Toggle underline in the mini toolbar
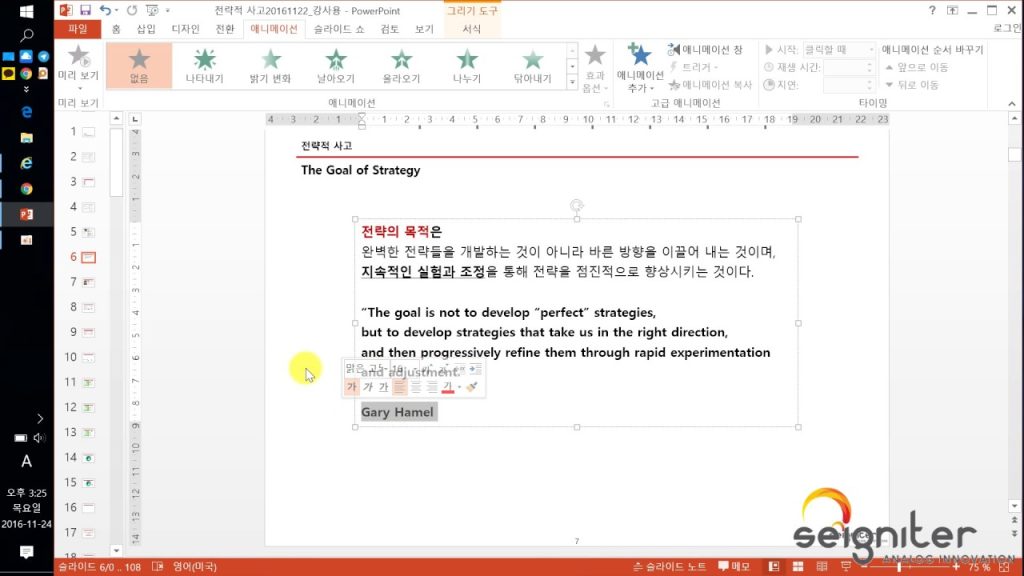This screenshot has width=1024, height=576. click(383, 387)
